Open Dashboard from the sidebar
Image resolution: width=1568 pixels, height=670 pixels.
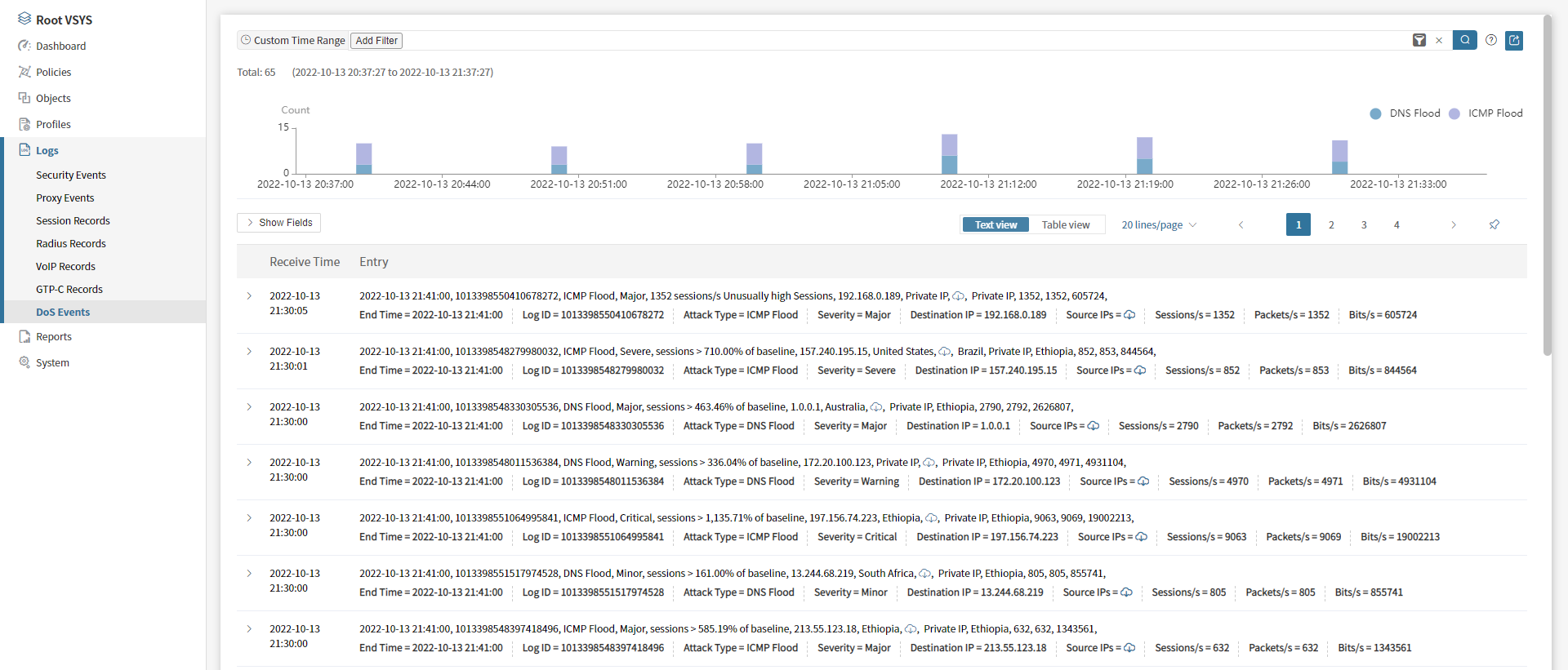60,47
